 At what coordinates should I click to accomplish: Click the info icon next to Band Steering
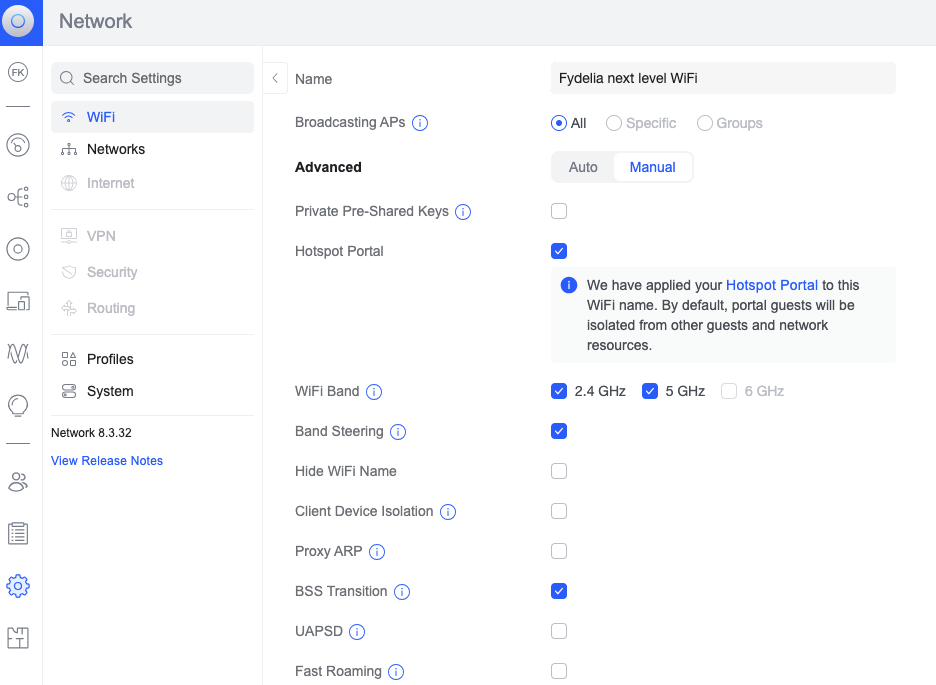click(398, 432)
